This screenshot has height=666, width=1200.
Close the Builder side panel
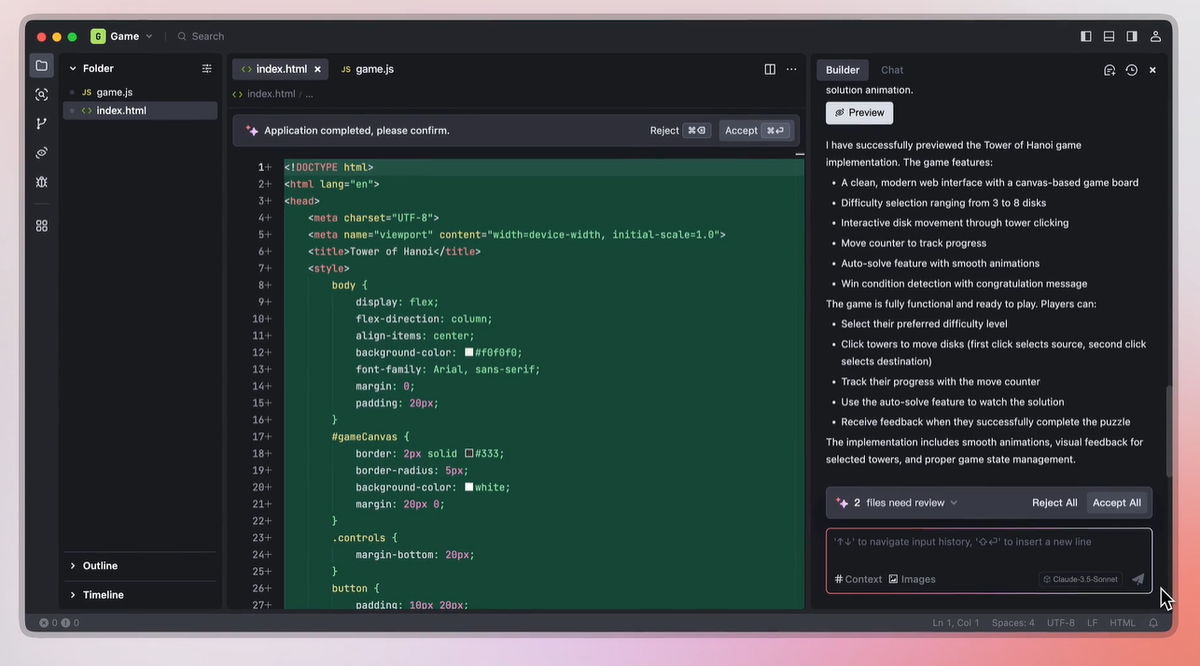(1153, 70)
